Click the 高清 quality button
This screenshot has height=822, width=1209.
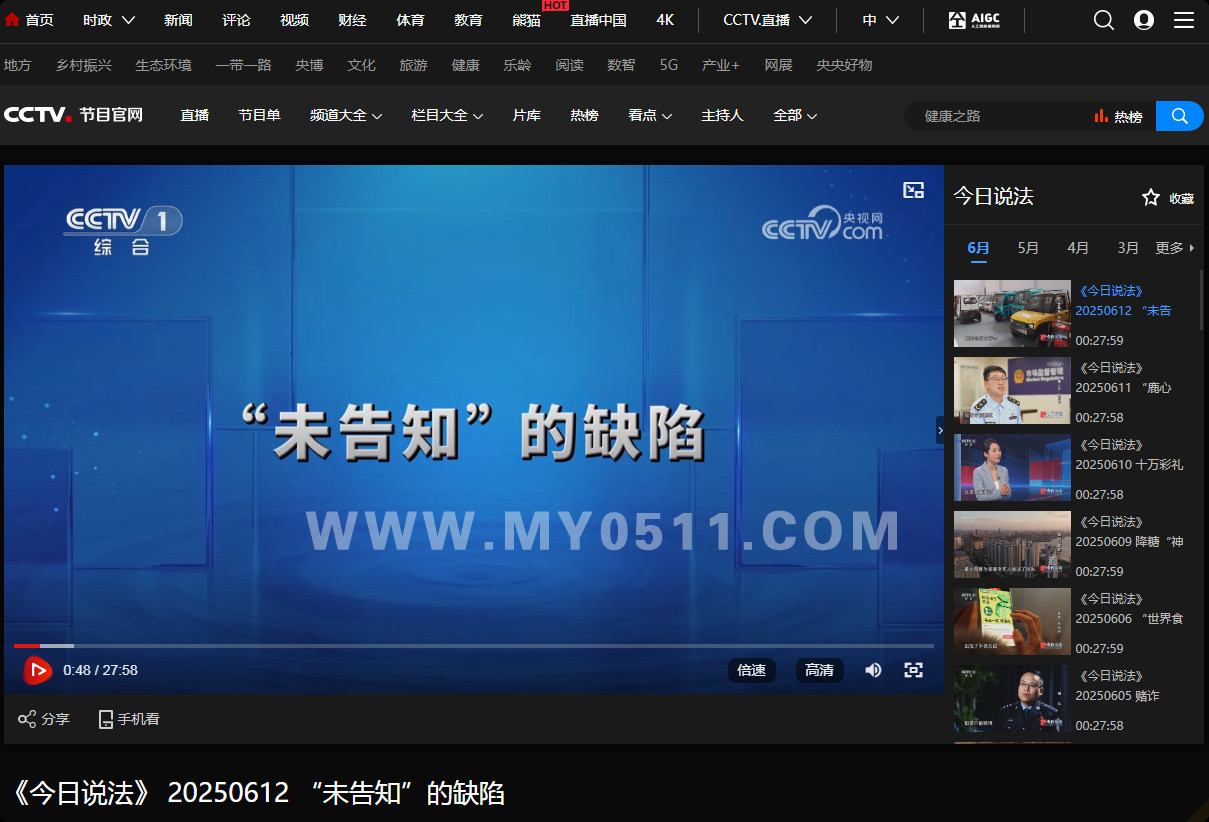(x=819, y=670)
